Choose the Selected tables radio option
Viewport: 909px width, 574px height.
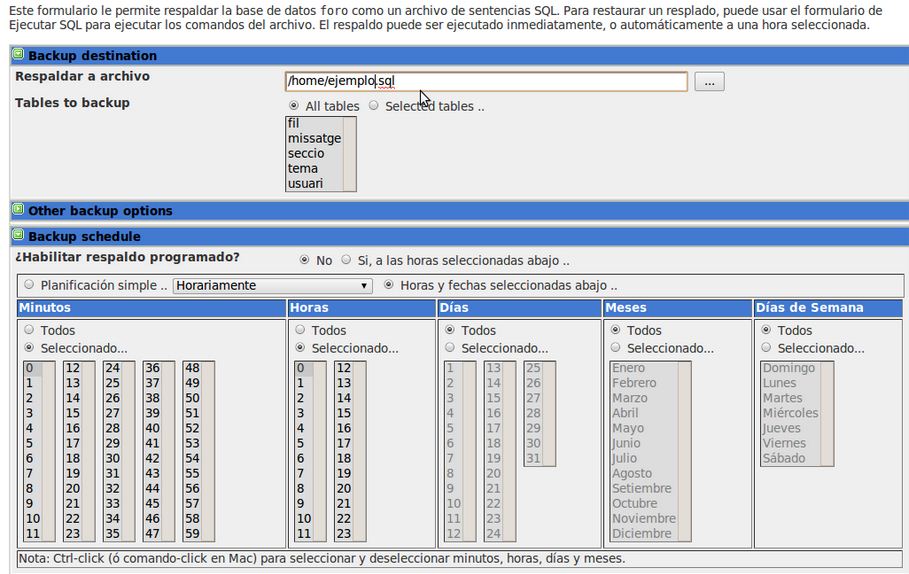(373, 106)
